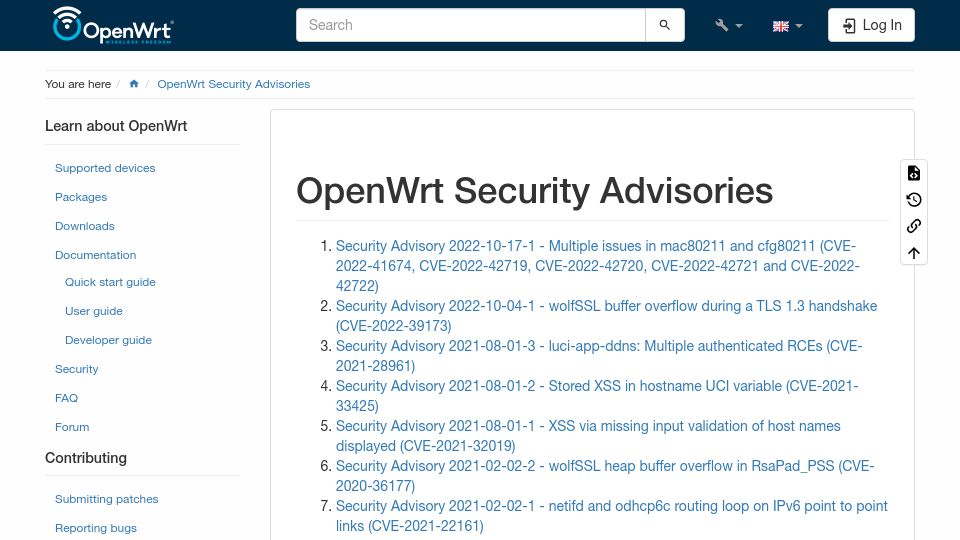Open the language flag dropdown

coord(787,26)
